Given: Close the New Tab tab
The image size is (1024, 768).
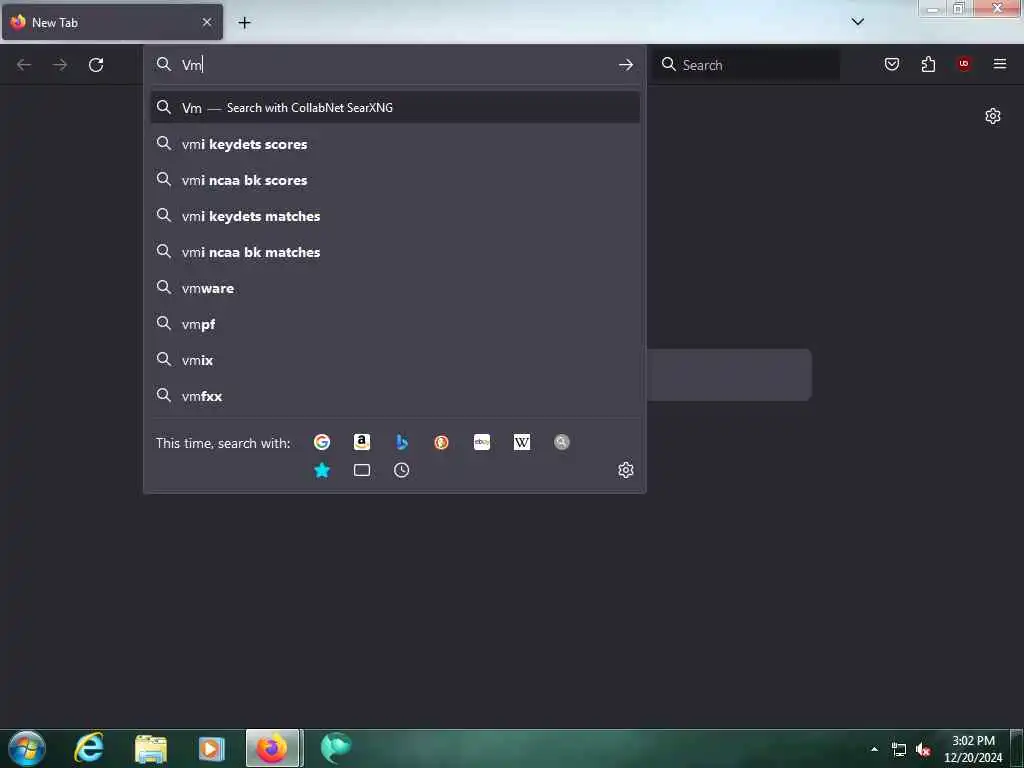Looking at the screenshot, I should coord(206,22).
